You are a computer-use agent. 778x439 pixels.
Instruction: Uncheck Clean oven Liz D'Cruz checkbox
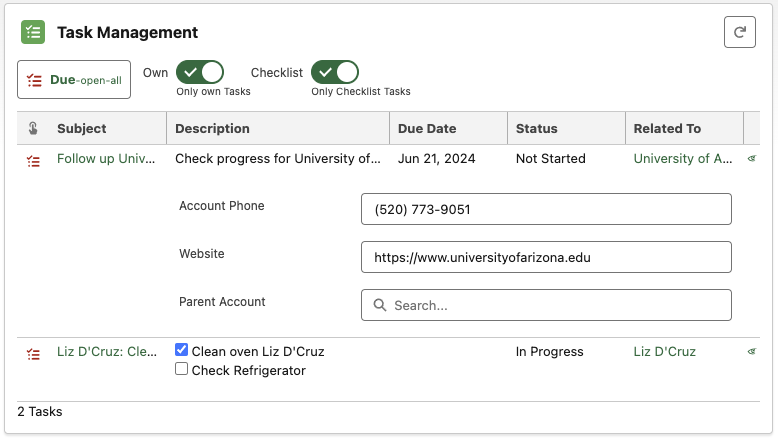(182, 350)
